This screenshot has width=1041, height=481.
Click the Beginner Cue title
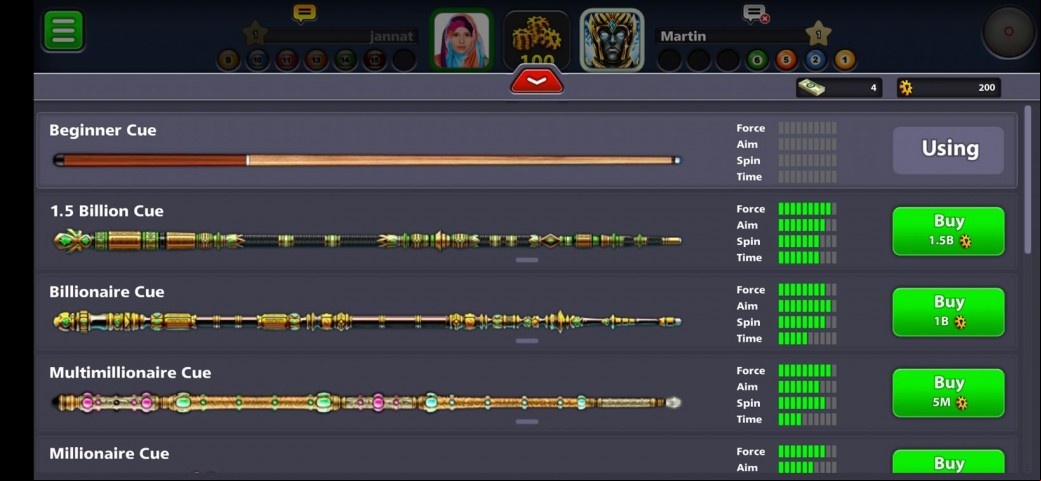tap(103, 130)
